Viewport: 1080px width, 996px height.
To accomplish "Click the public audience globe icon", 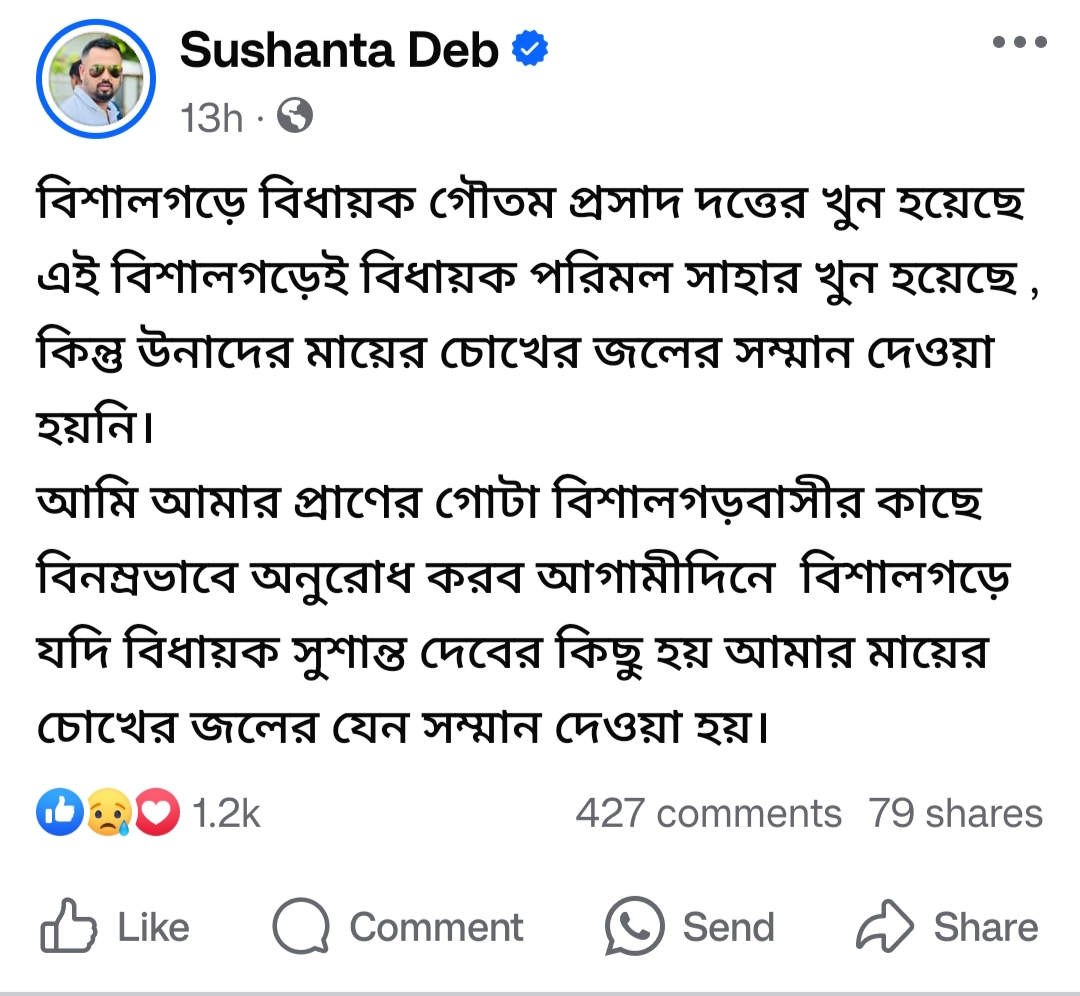I will (x=295, y=118).
